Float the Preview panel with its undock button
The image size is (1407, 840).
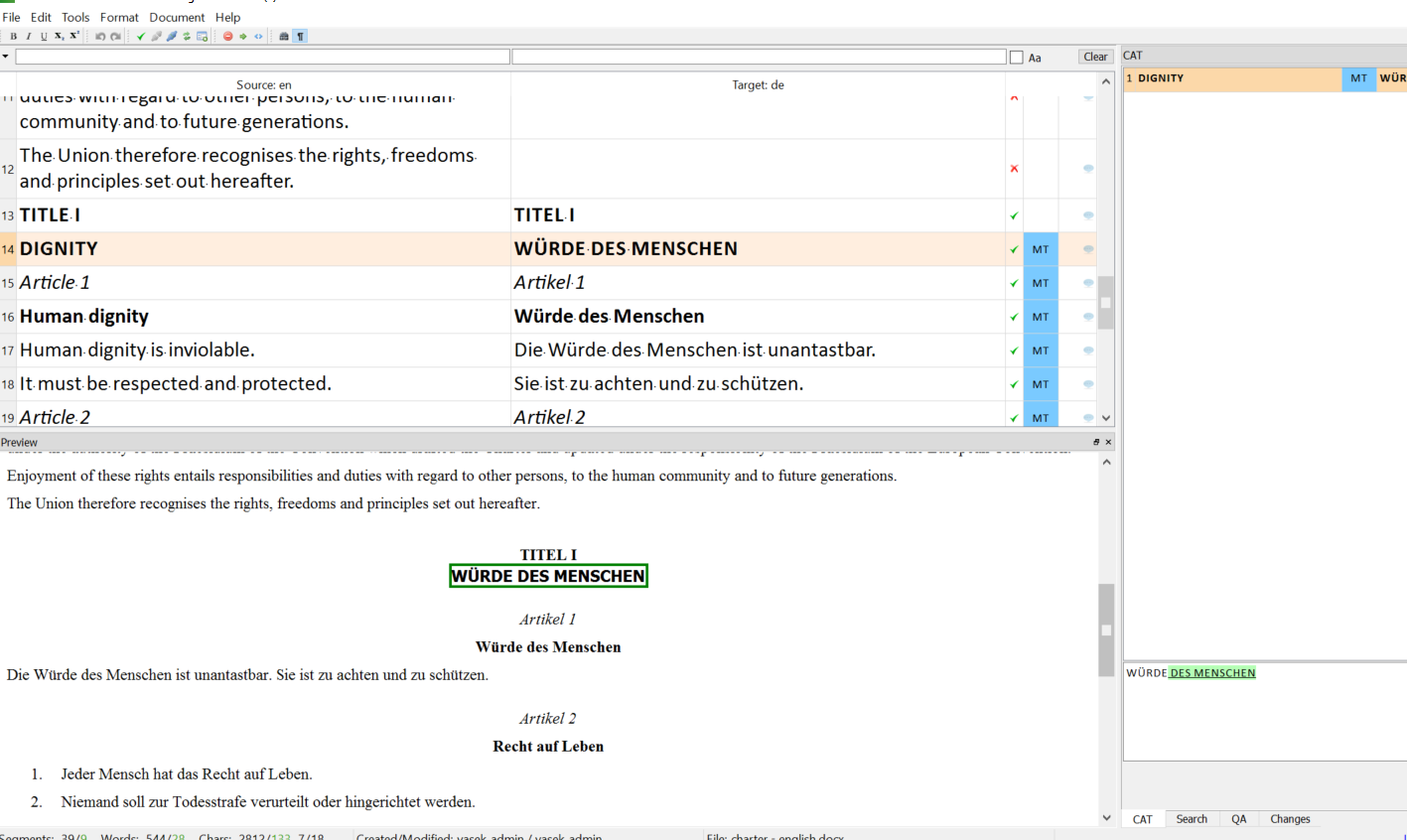(1096, 442)
